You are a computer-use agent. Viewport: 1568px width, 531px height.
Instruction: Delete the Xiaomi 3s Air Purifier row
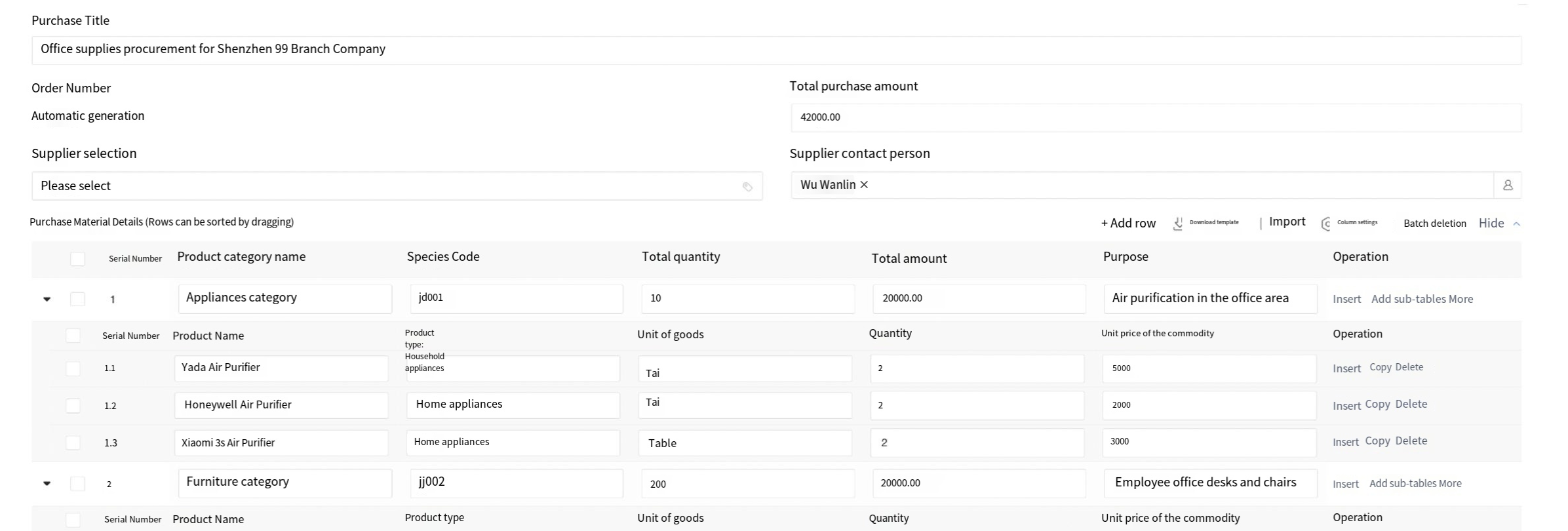pyautogui.click(x=1411, y=441)
